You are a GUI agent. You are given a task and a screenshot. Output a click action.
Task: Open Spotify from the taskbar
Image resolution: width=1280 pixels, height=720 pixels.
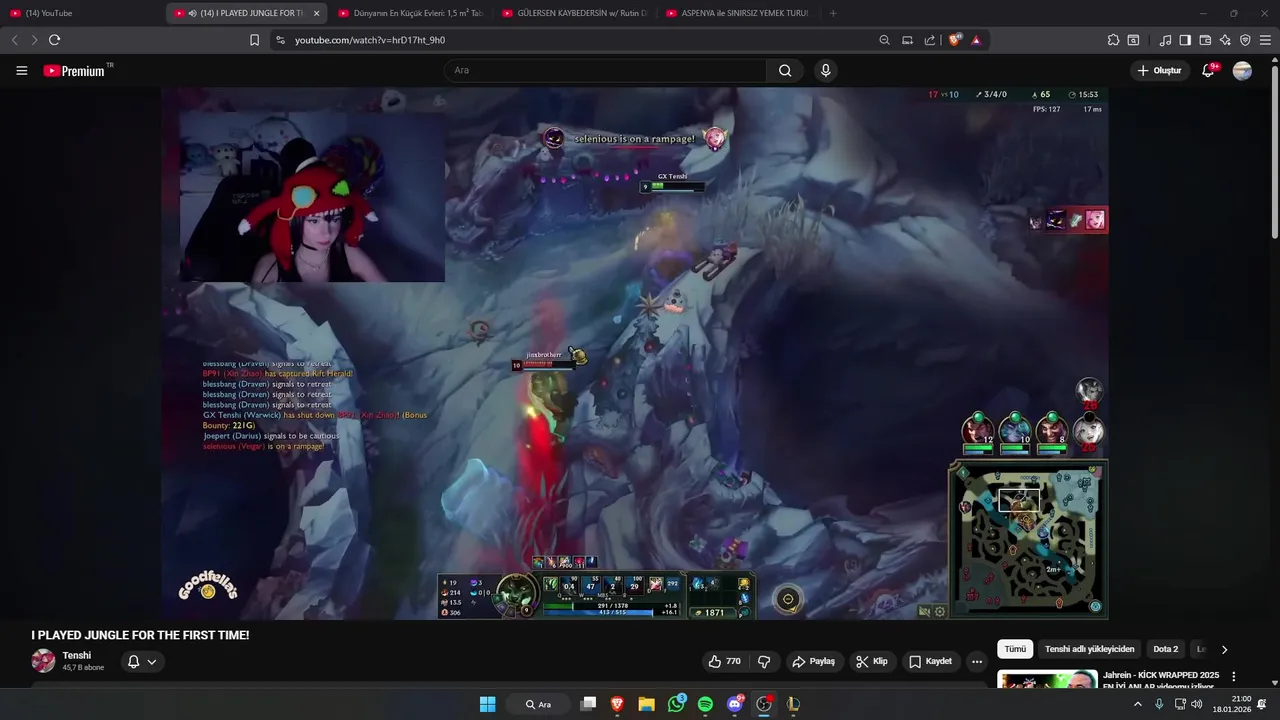(x=705, y=704)
